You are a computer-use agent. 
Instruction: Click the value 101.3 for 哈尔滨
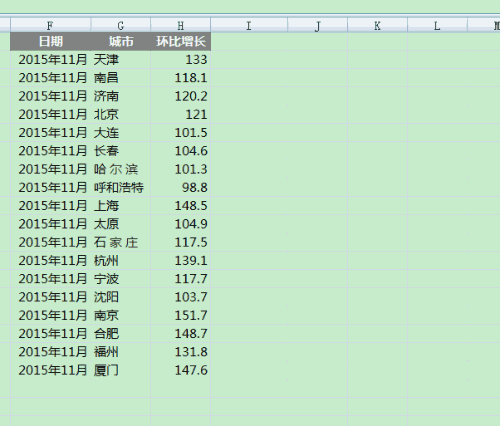pyautogui.click(x=180, y=169)
